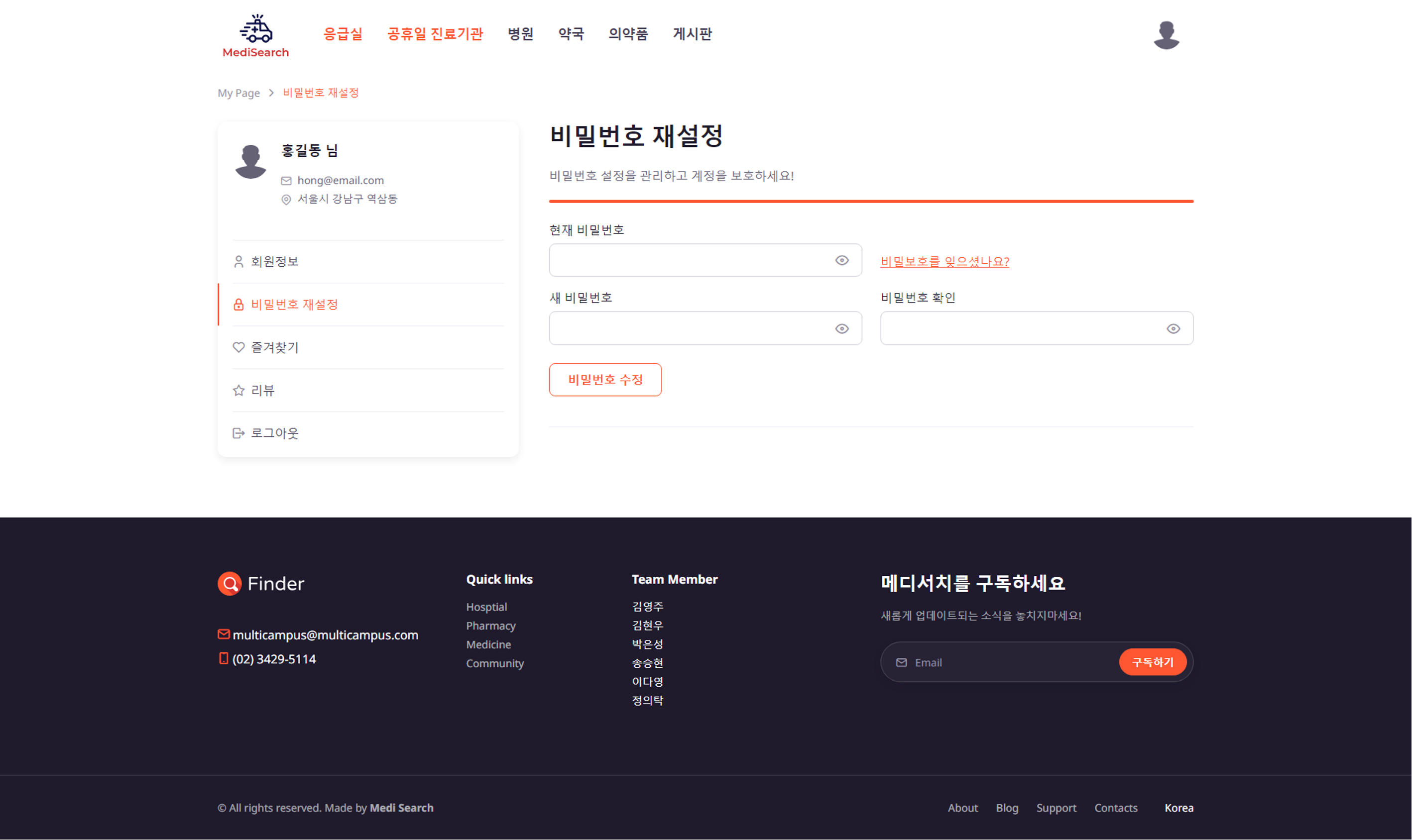Click the star icon next to 리뷰

[238, 391]
